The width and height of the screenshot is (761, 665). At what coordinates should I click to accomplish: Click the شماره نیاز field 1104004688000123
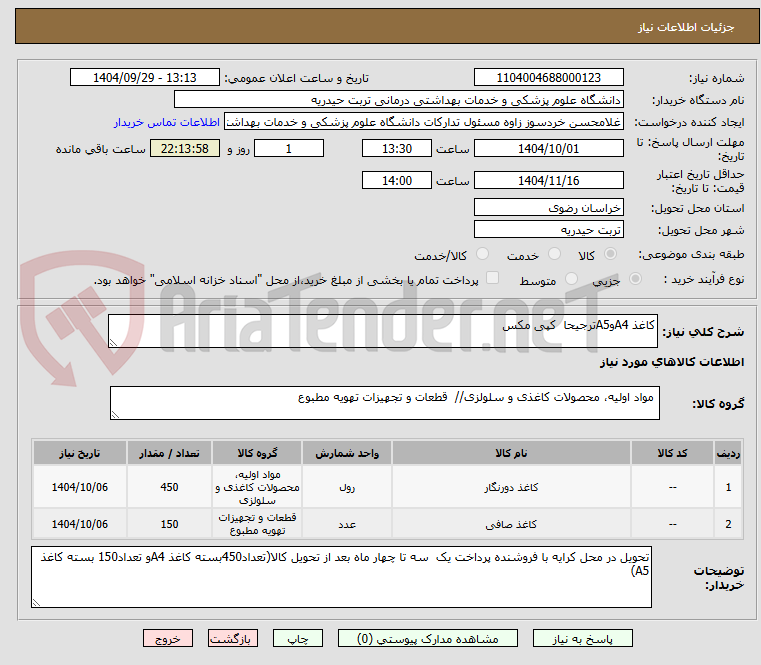548,77
